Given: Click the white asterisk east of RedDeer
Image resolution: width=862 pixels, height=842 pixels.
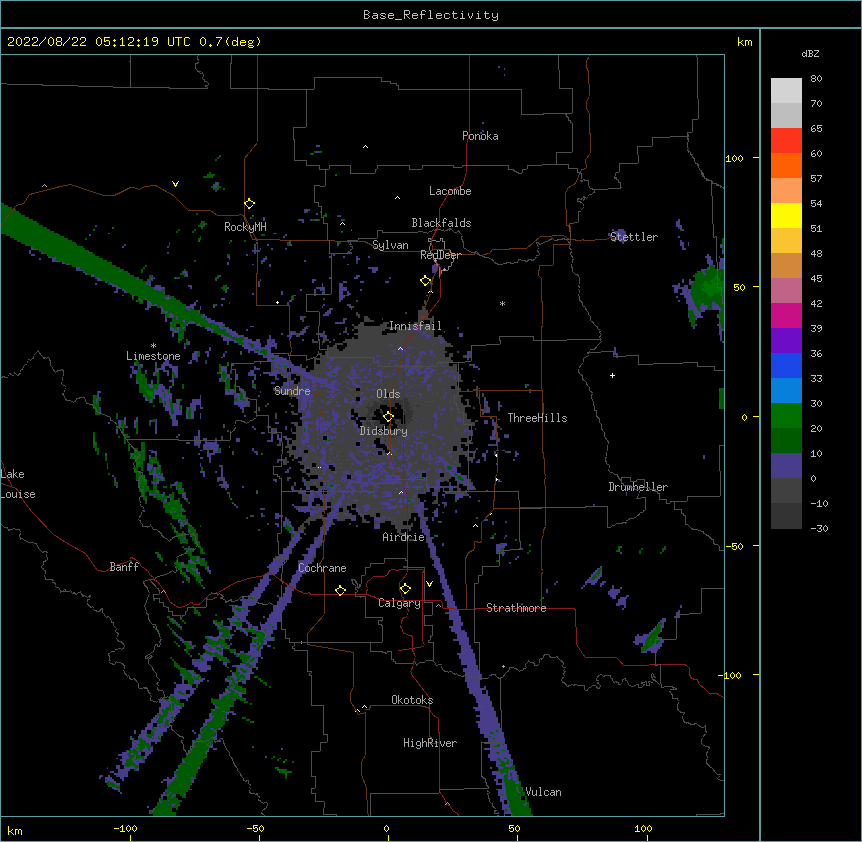Looking at the screenshot, I should click(x=502, y=303).
